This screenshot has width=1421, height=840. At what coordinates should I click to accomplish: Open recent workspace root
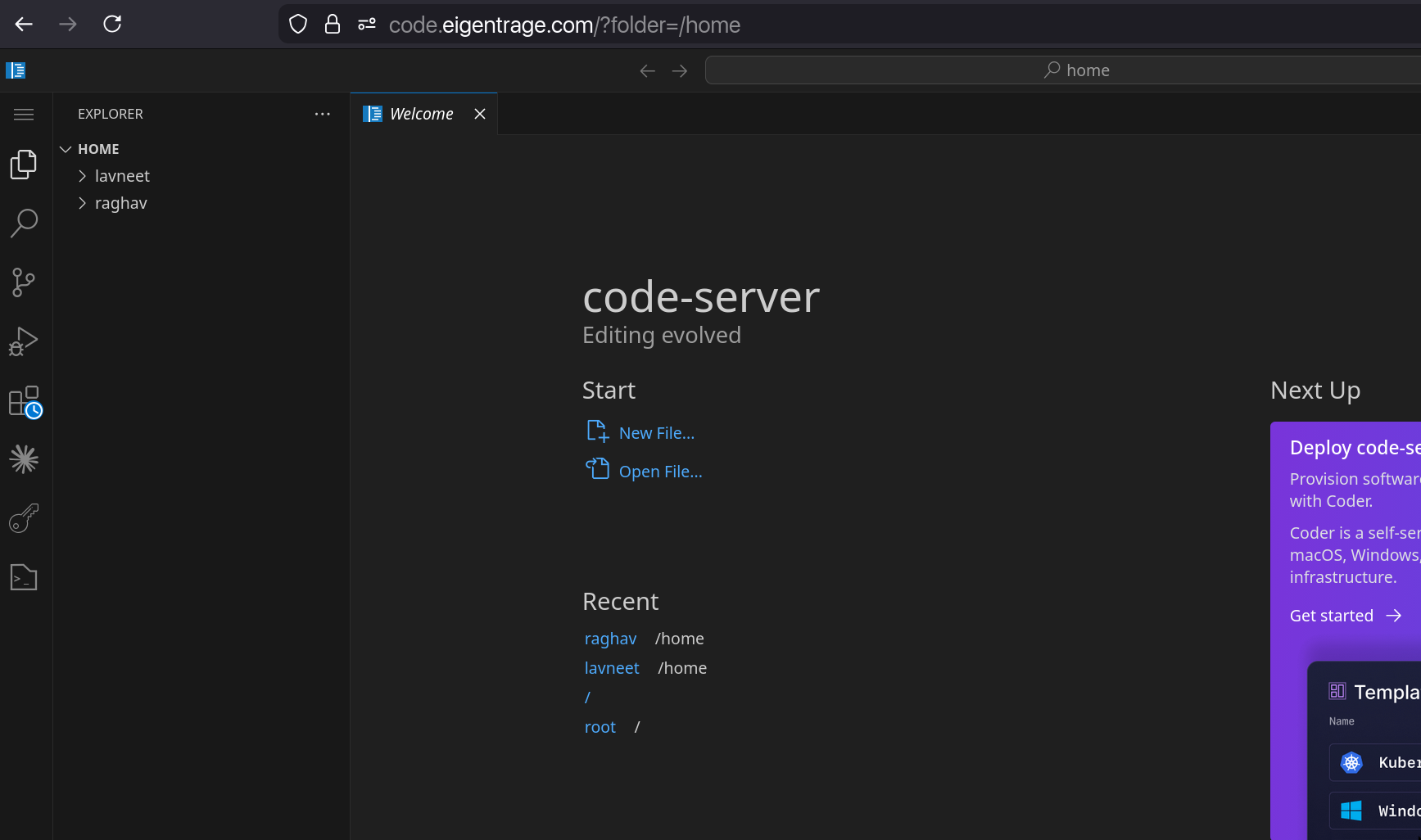(x=600, y=726)
